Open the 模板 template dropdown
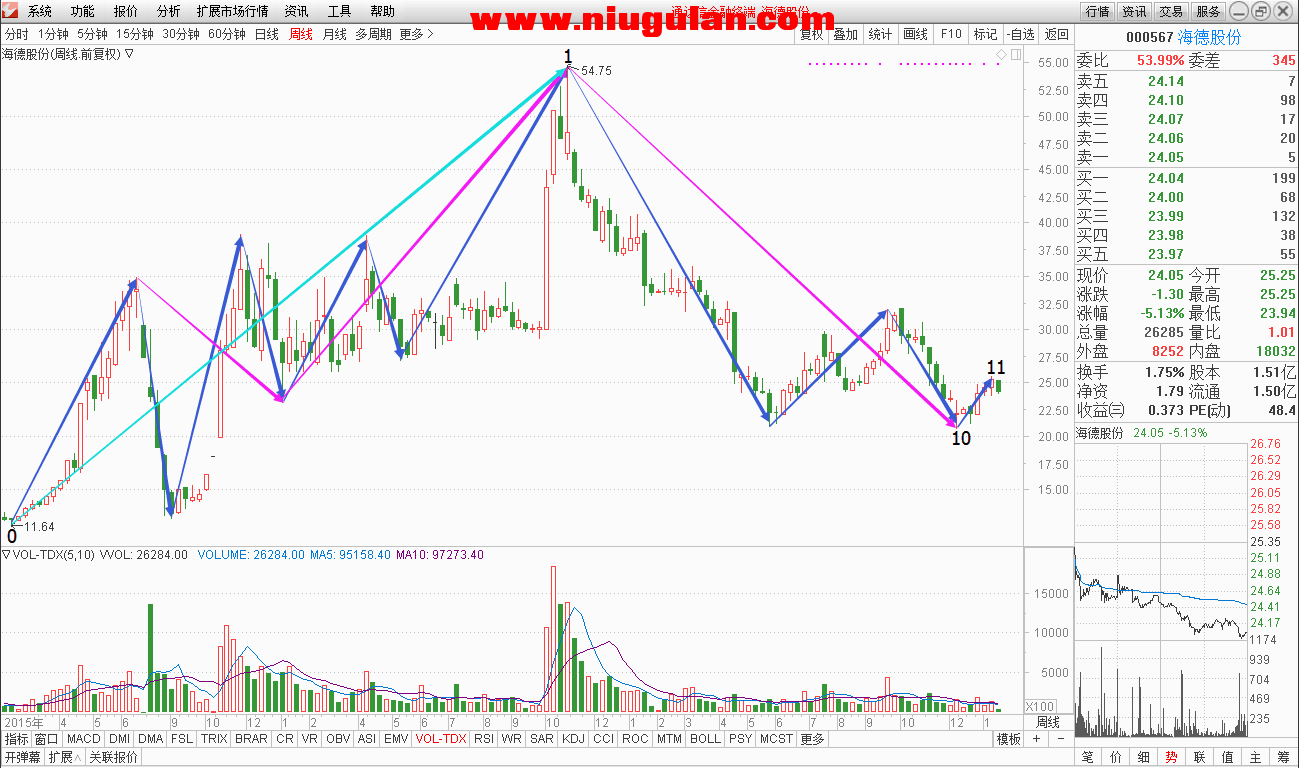1299x768 pixels. click(1009, 739)
